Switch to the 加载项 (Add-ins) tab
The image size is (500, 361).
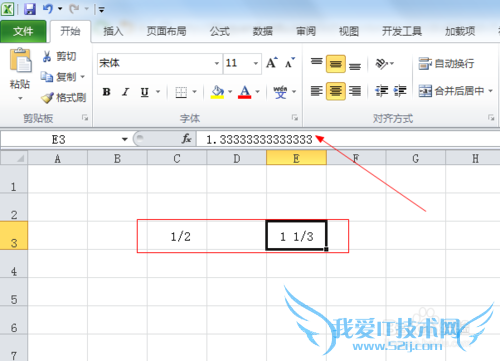click(x=460, y=31)
